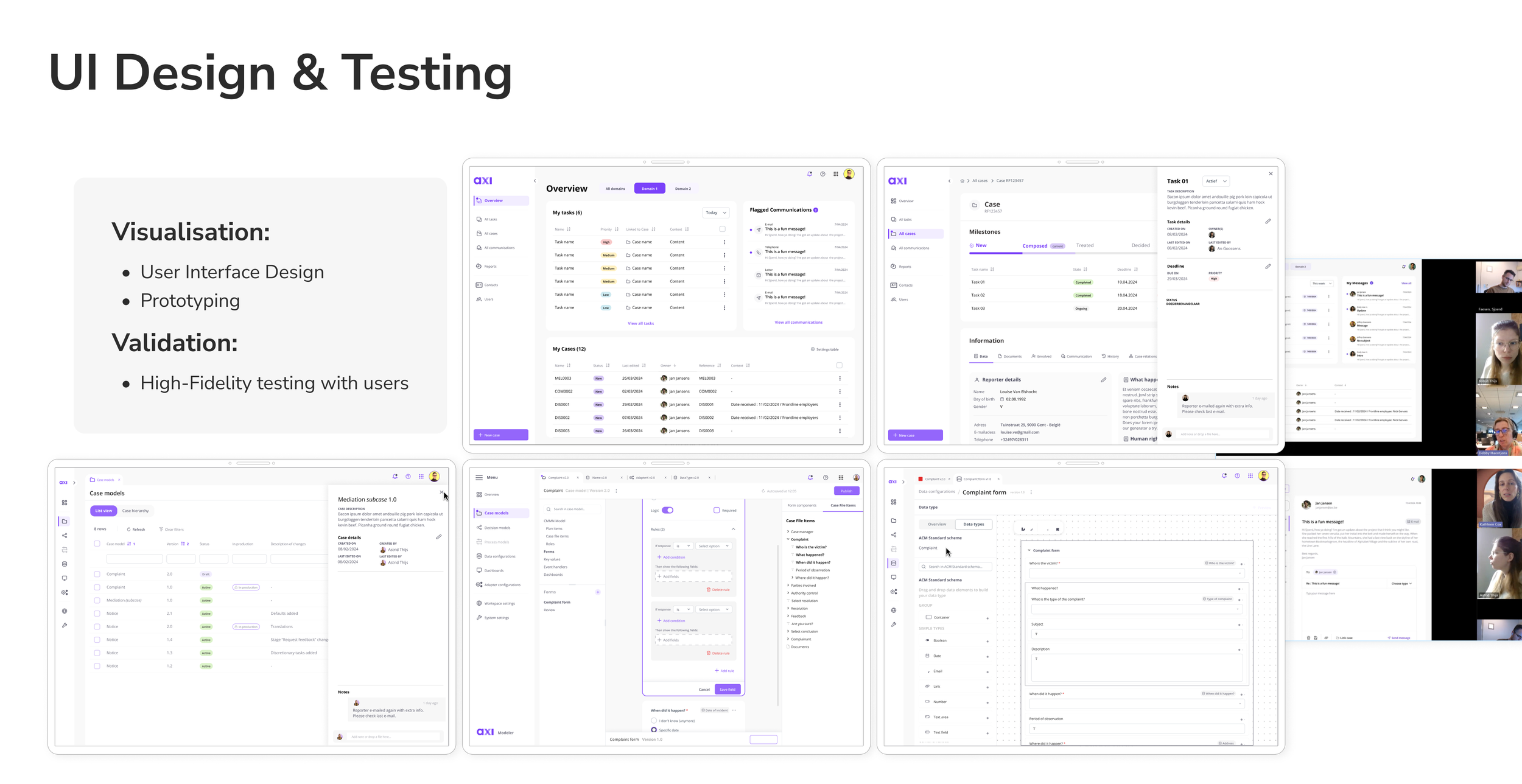1522x784 pixels.
Task: Collapse the Rules (2) section chevron
Action: click(x=733, y=529)
